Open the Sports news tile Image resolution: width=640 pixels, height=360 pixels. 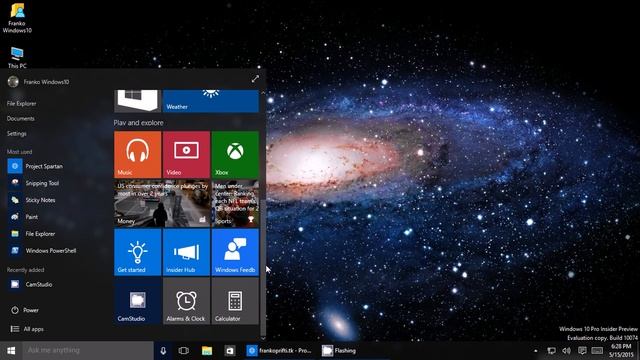tap(235, 203)
